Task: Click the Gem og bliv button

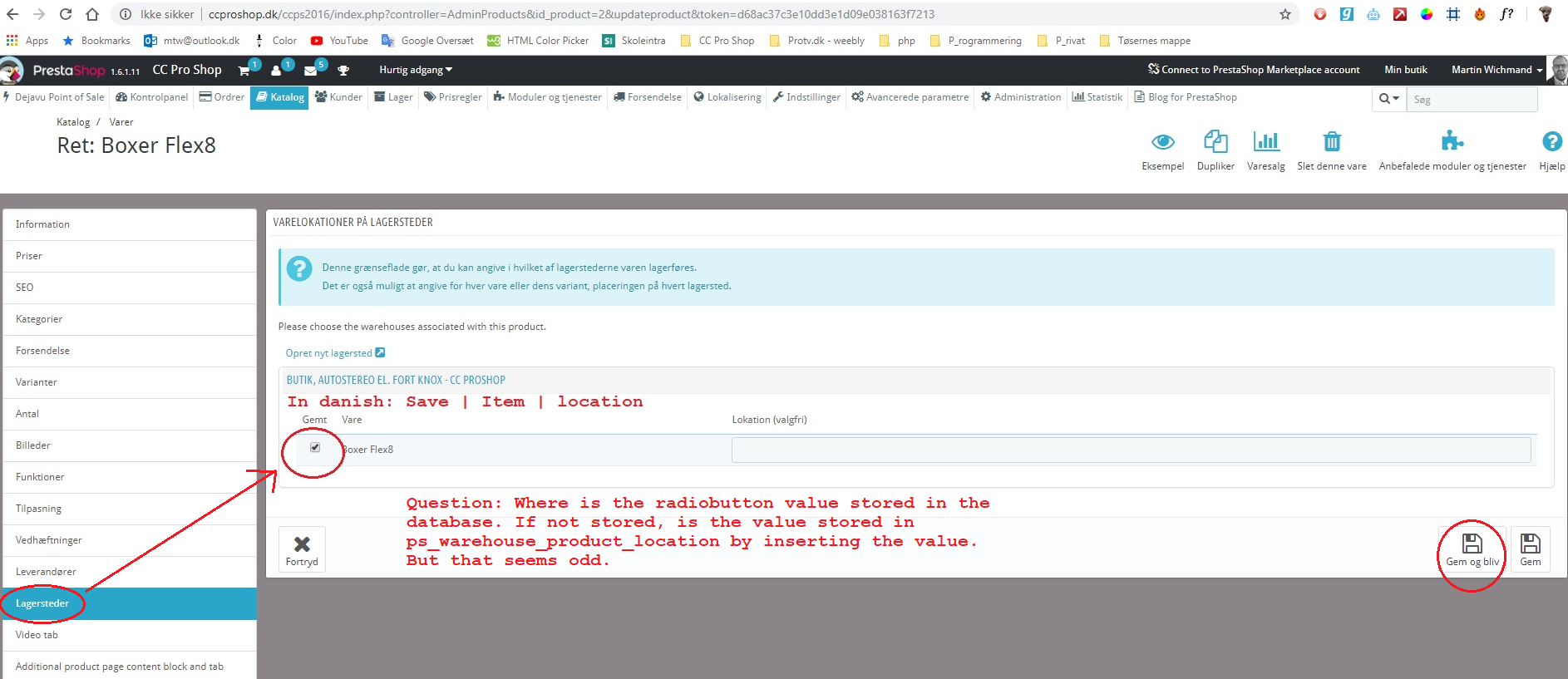Action: (x=1472, y=549)
